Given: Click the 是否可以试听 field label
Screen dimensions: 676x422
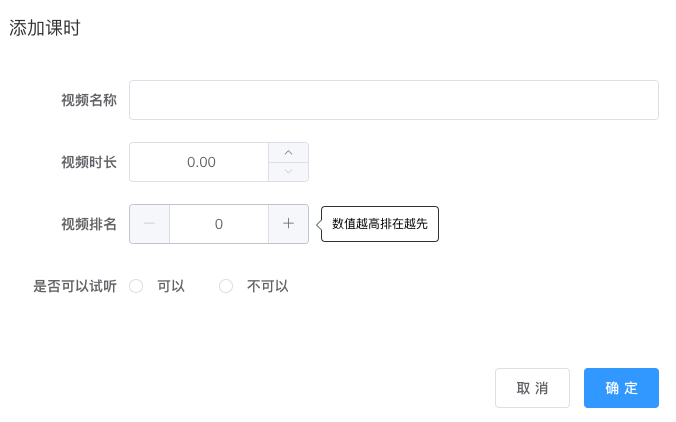Looking at the screenshot, I should pyautogui.click(x=75, y=286).
